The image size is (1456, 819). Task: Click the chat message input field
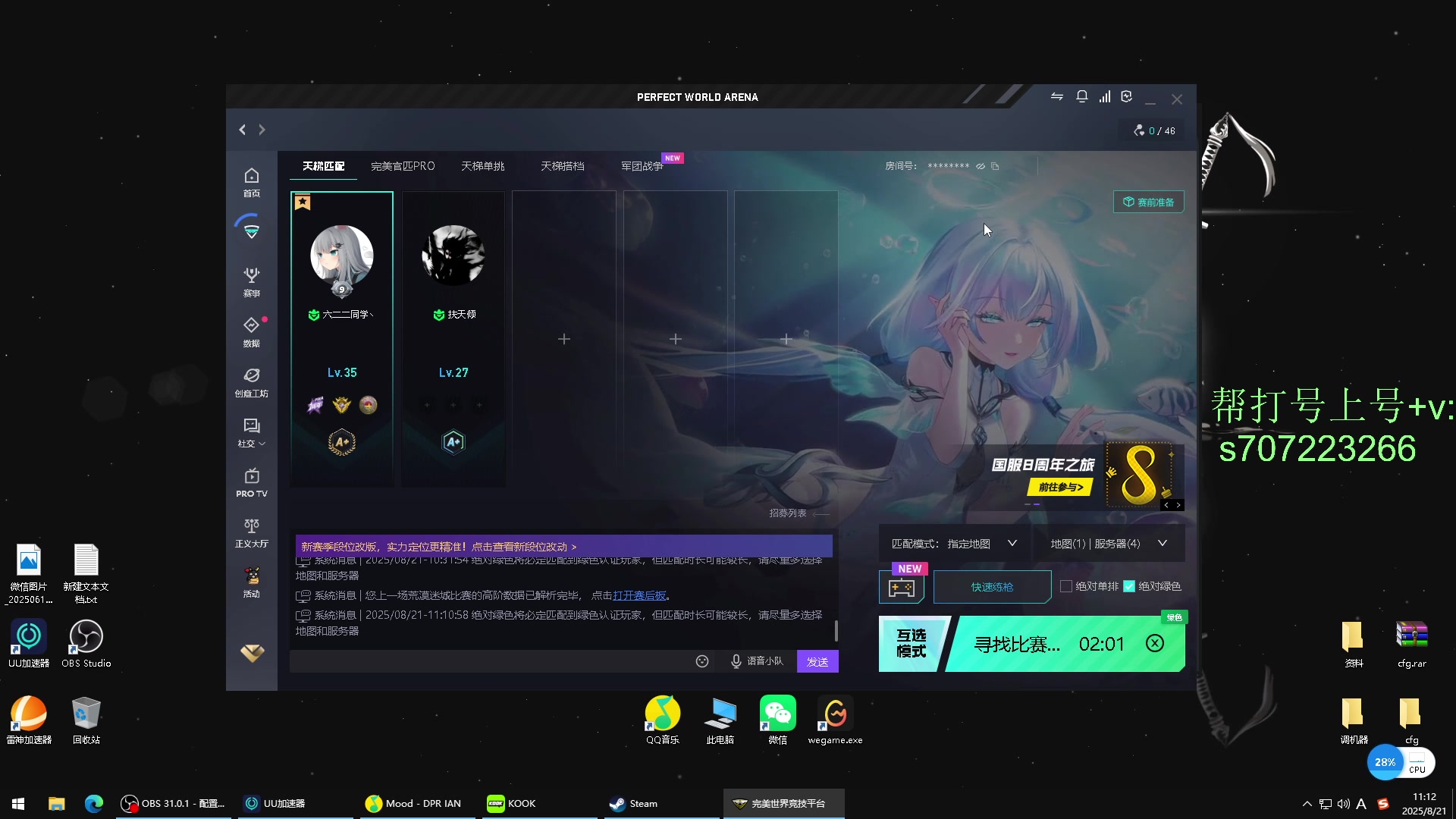[490, 661]
